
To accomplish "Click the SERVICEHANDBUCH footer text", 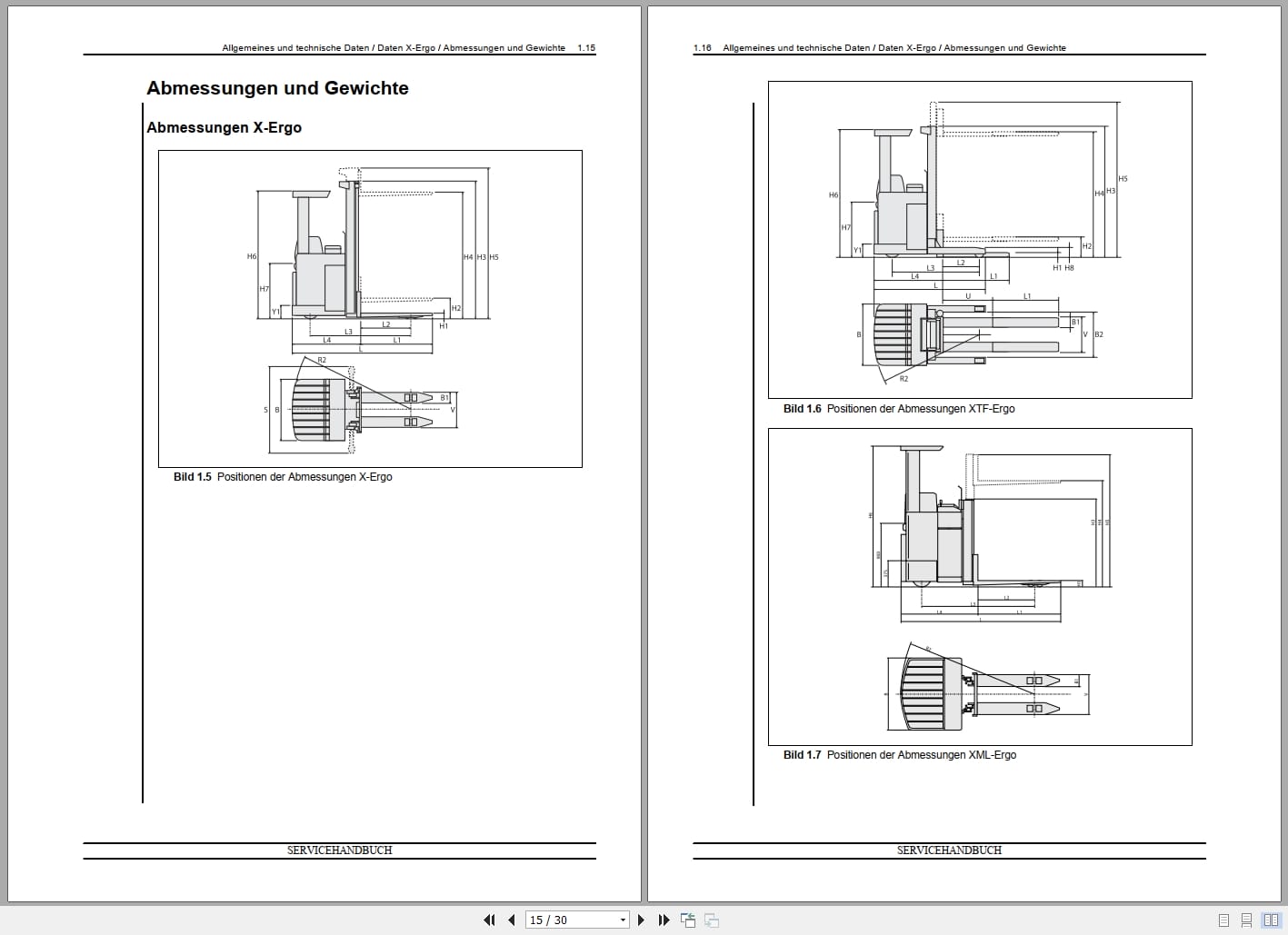I will click(339, 850).
